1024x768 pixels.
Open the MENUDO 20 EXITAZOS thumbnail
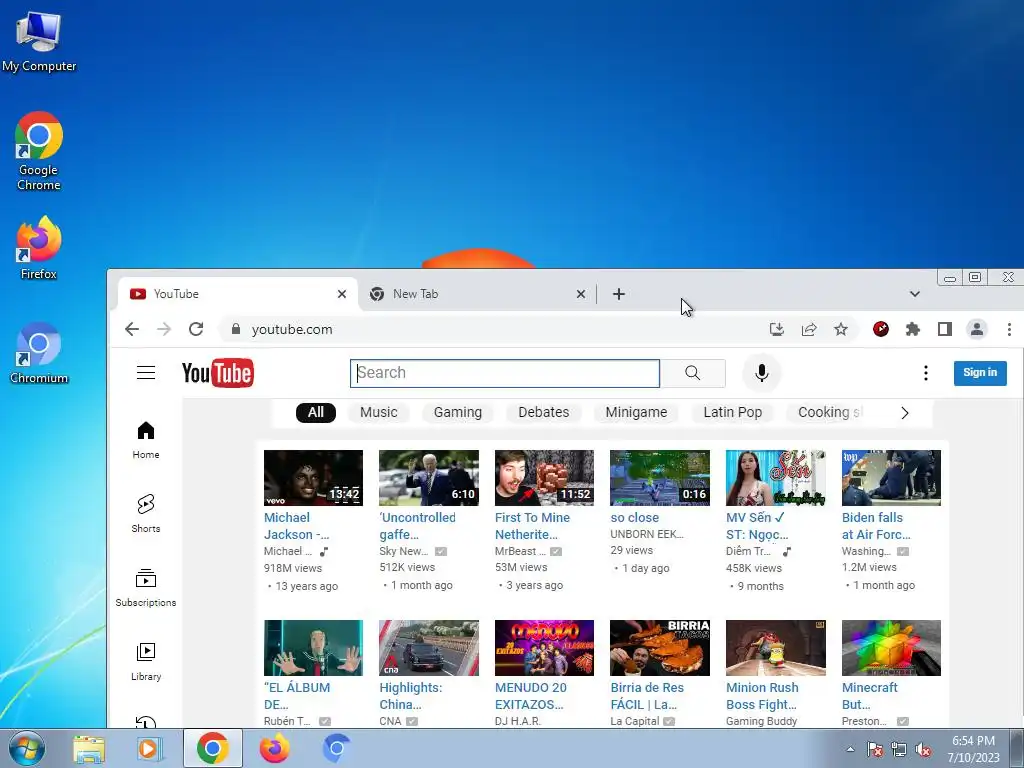(x=544, y=648)
